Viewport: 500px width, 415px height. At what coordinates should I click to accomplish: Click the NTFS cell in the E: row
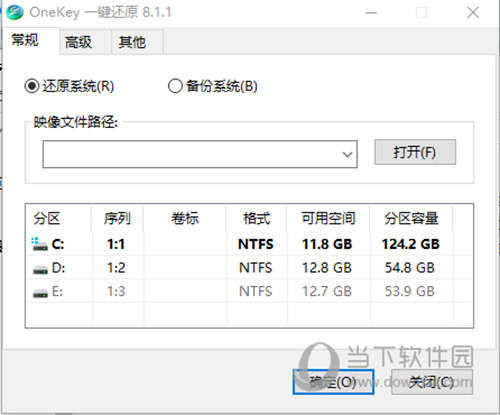[x=256, y=291]
